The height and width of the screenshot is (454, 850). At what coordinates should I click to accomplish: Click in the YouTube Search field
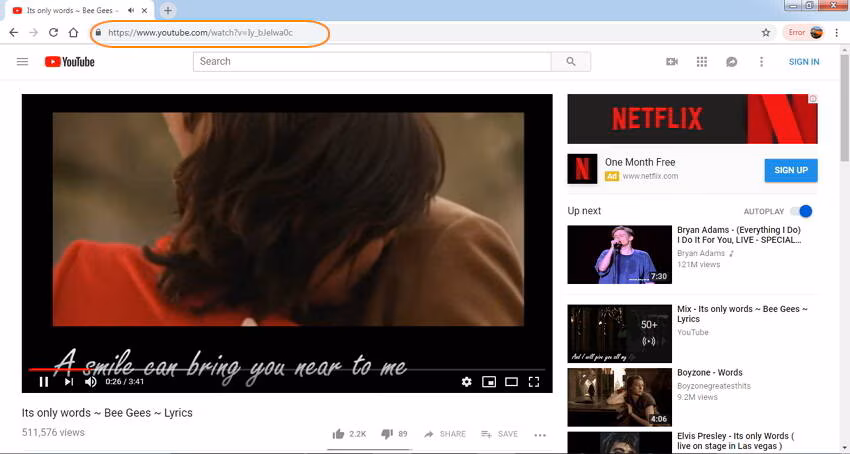click(372, 62)
